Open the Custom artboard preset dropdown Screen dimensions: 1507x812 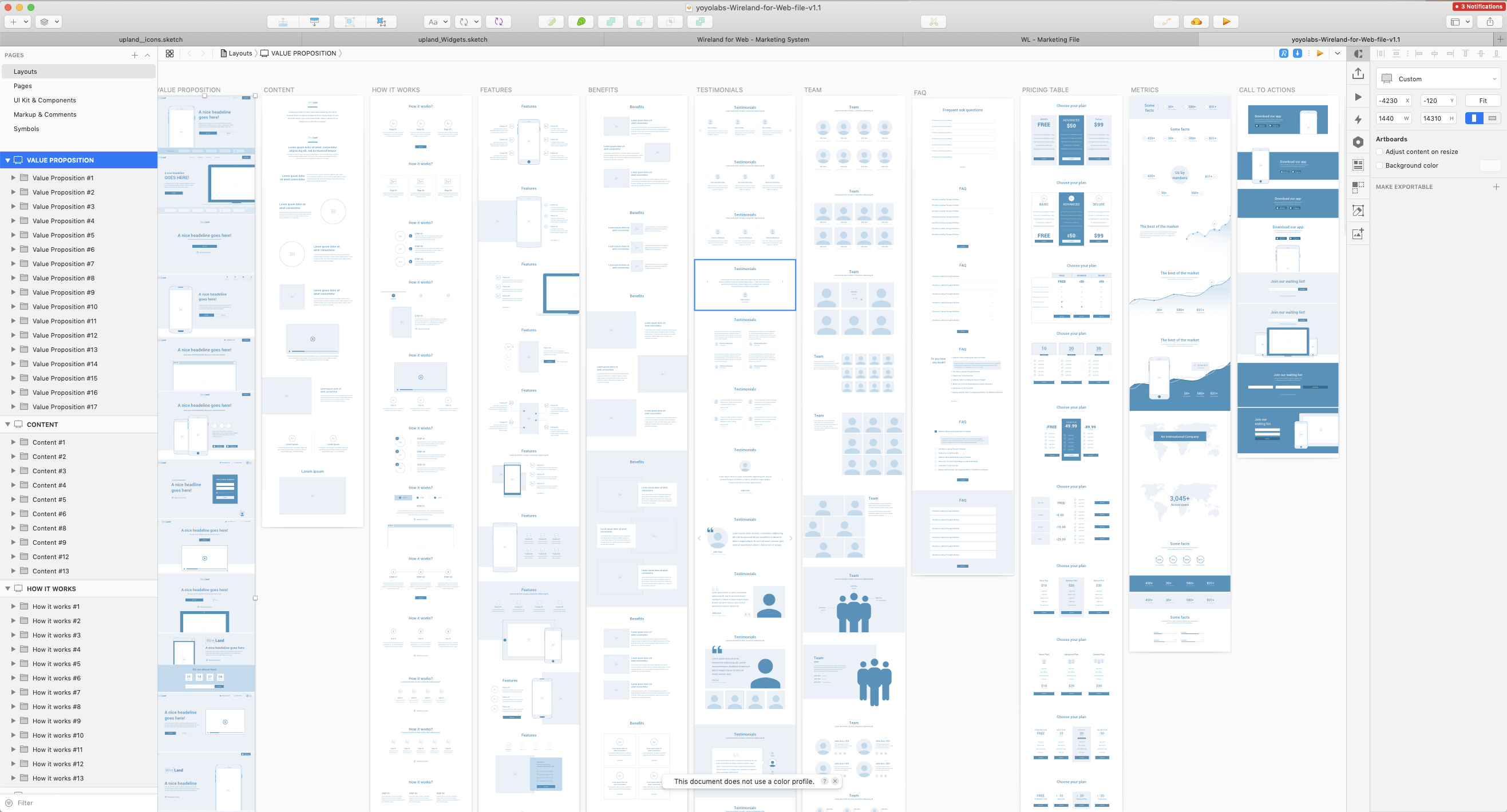(x=1438, y=79)
